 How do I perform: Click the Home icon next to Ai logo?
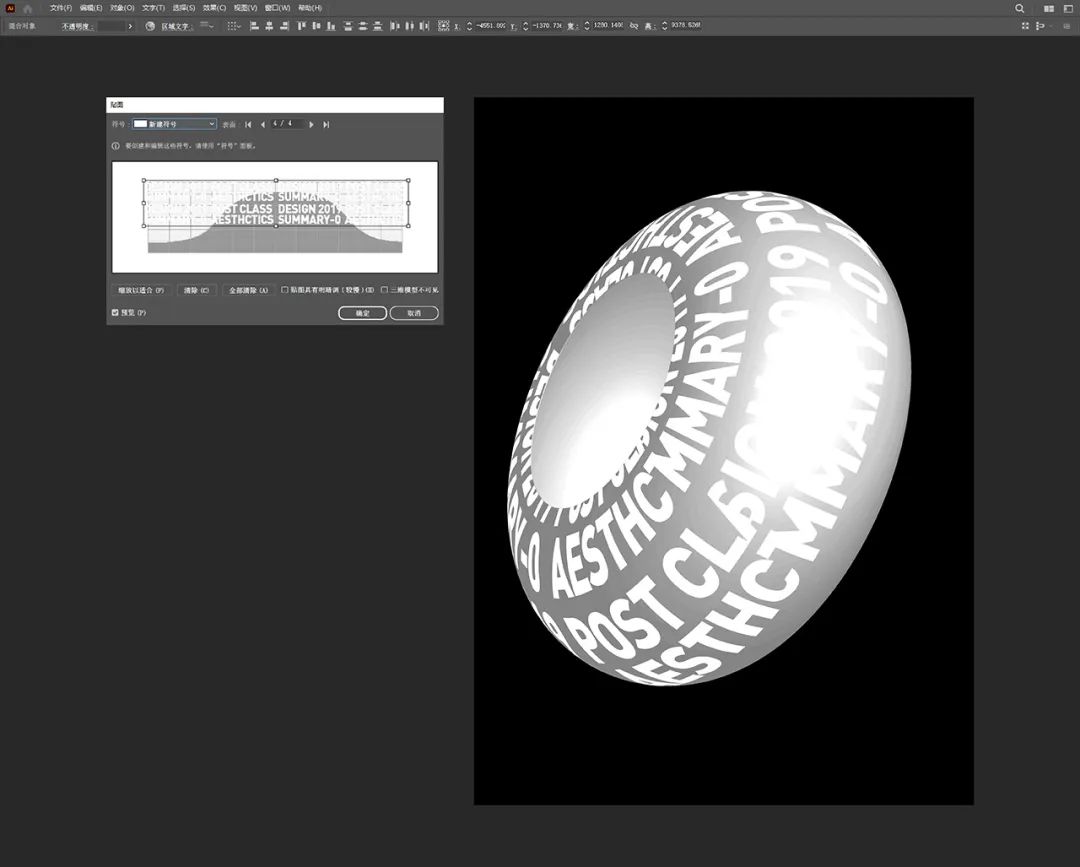[x=28, y=8]
